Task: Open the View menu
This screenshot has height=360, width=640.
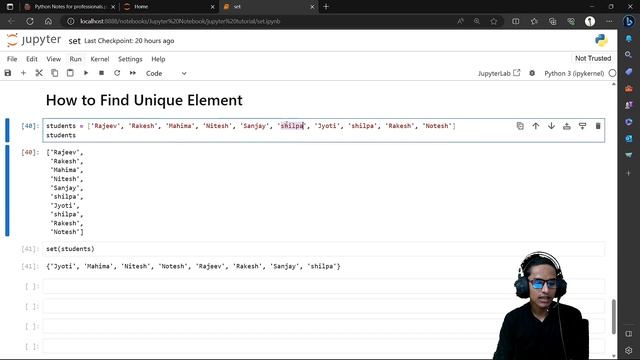Action: [53, 59]
